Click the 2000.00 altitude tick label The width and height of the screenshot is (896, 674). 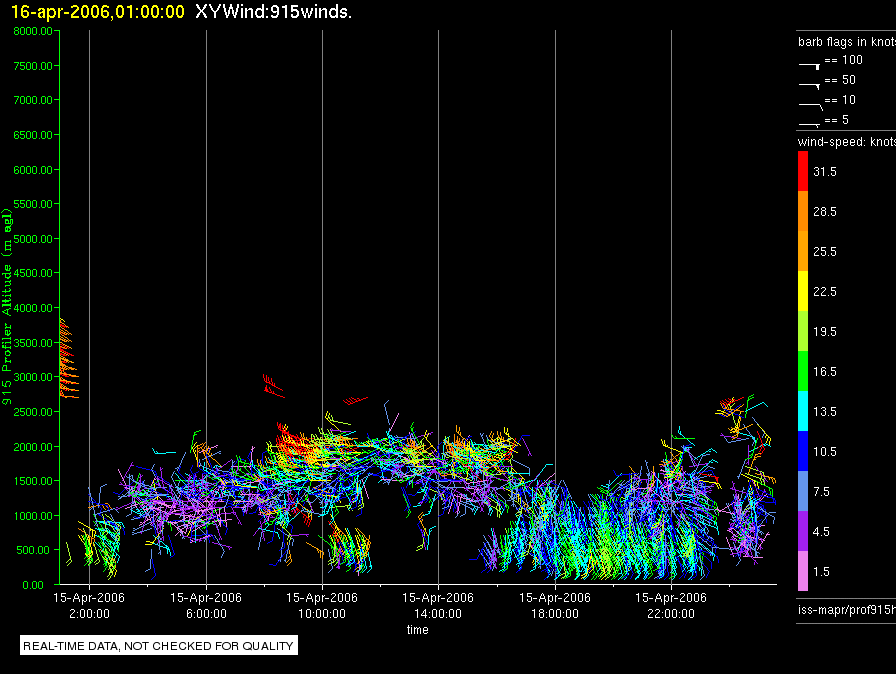33,447
